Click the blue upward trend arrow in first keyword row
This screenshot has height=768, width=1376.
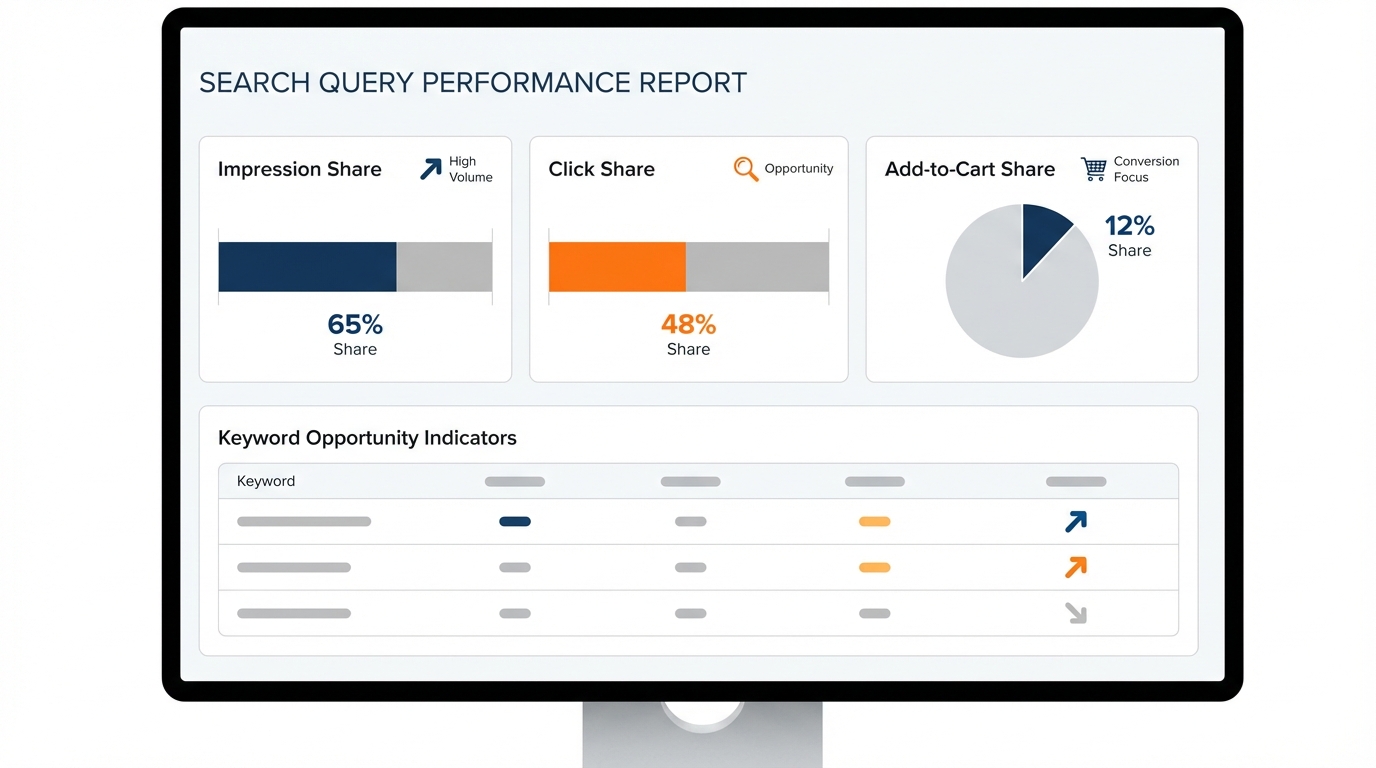[x=1075, y=521]
